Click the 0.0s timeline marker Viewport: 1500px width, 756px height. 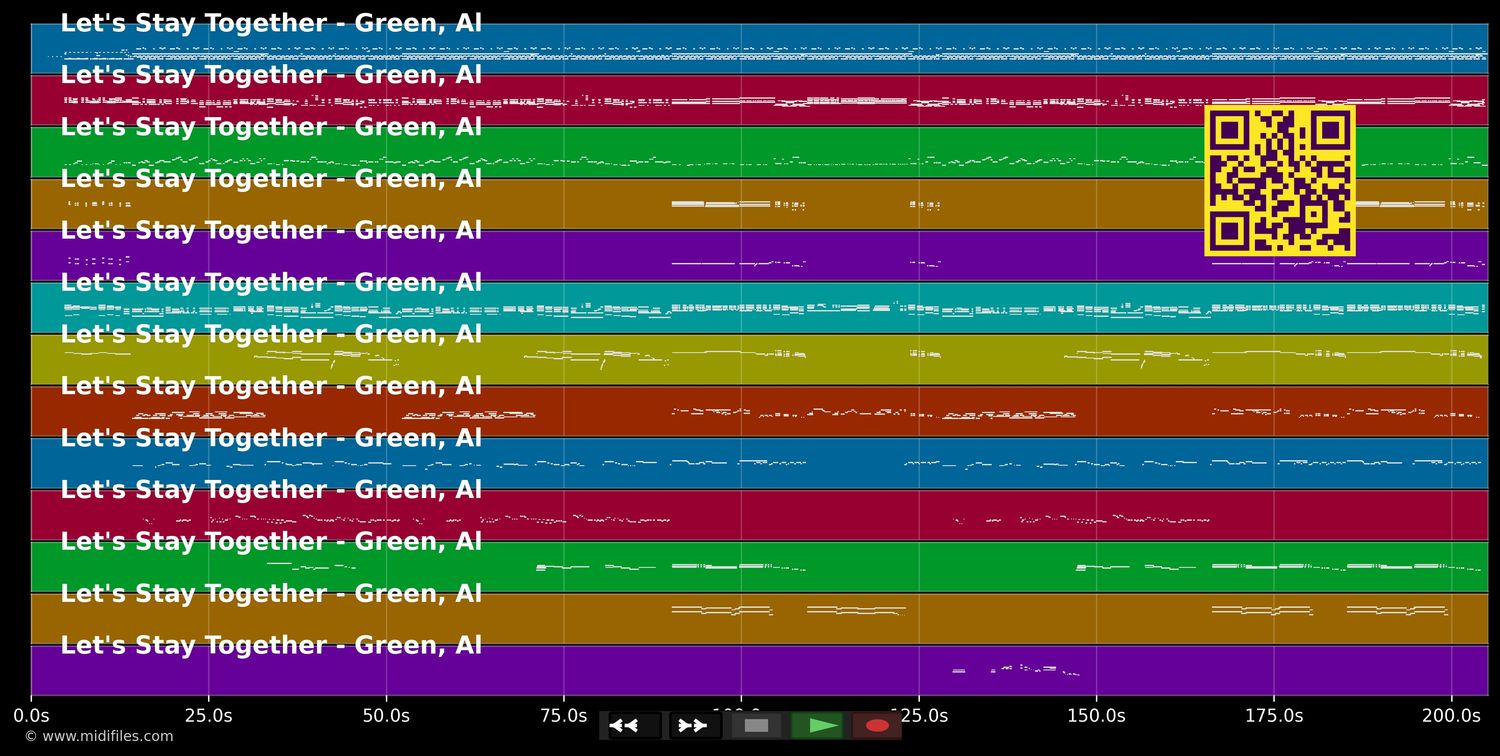point(32,715)
